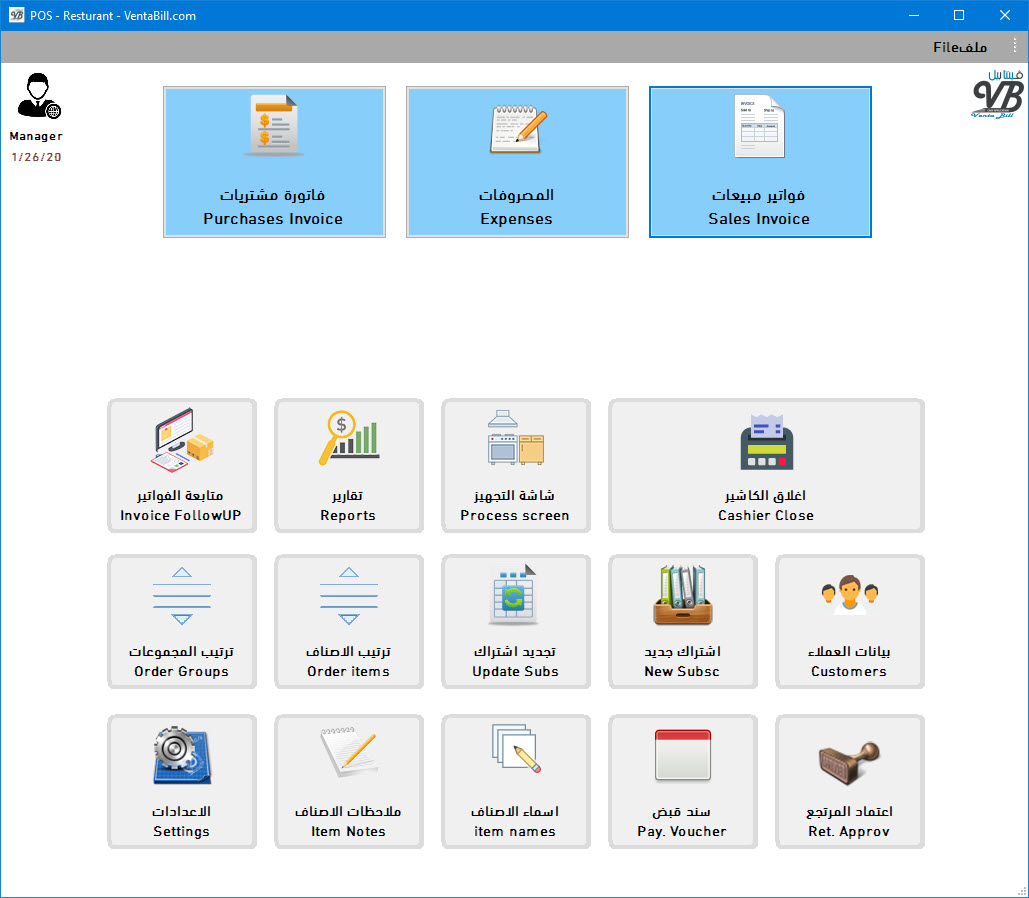Click the New Subsc label
Image resolution: width=1029 pixels, height=898 pixels.
pyautogui.click(x=682, y=671)
